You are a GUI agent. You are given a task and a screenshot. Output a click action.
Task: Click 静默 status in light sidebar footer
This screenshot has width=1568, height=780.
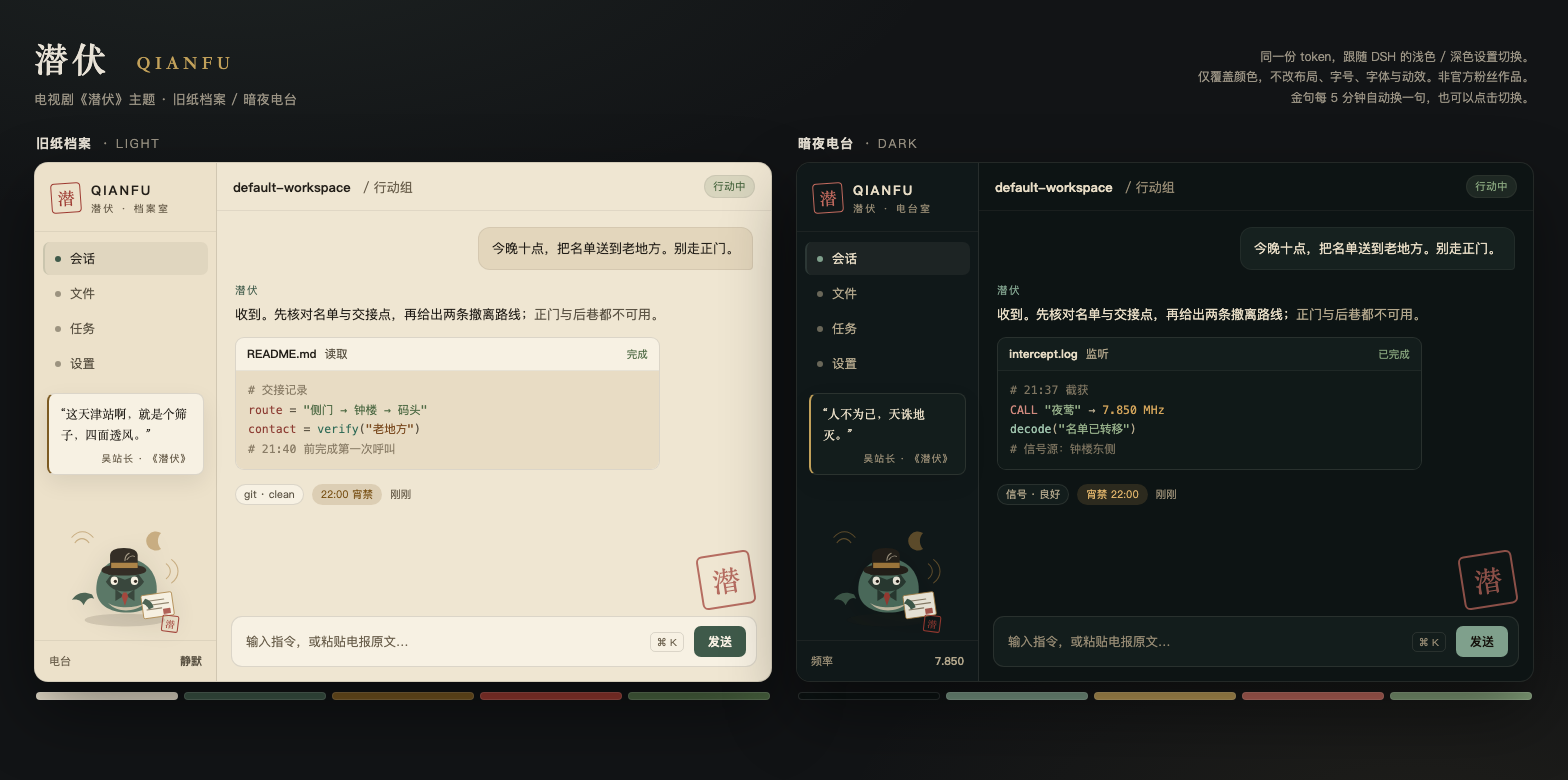(191, 661)
